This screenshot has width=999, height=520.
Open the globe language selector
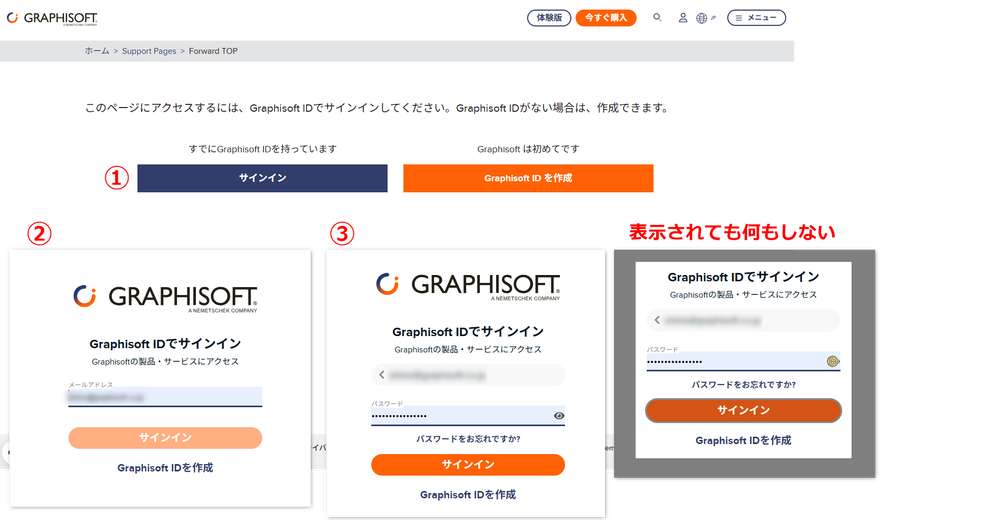(701, 18)
